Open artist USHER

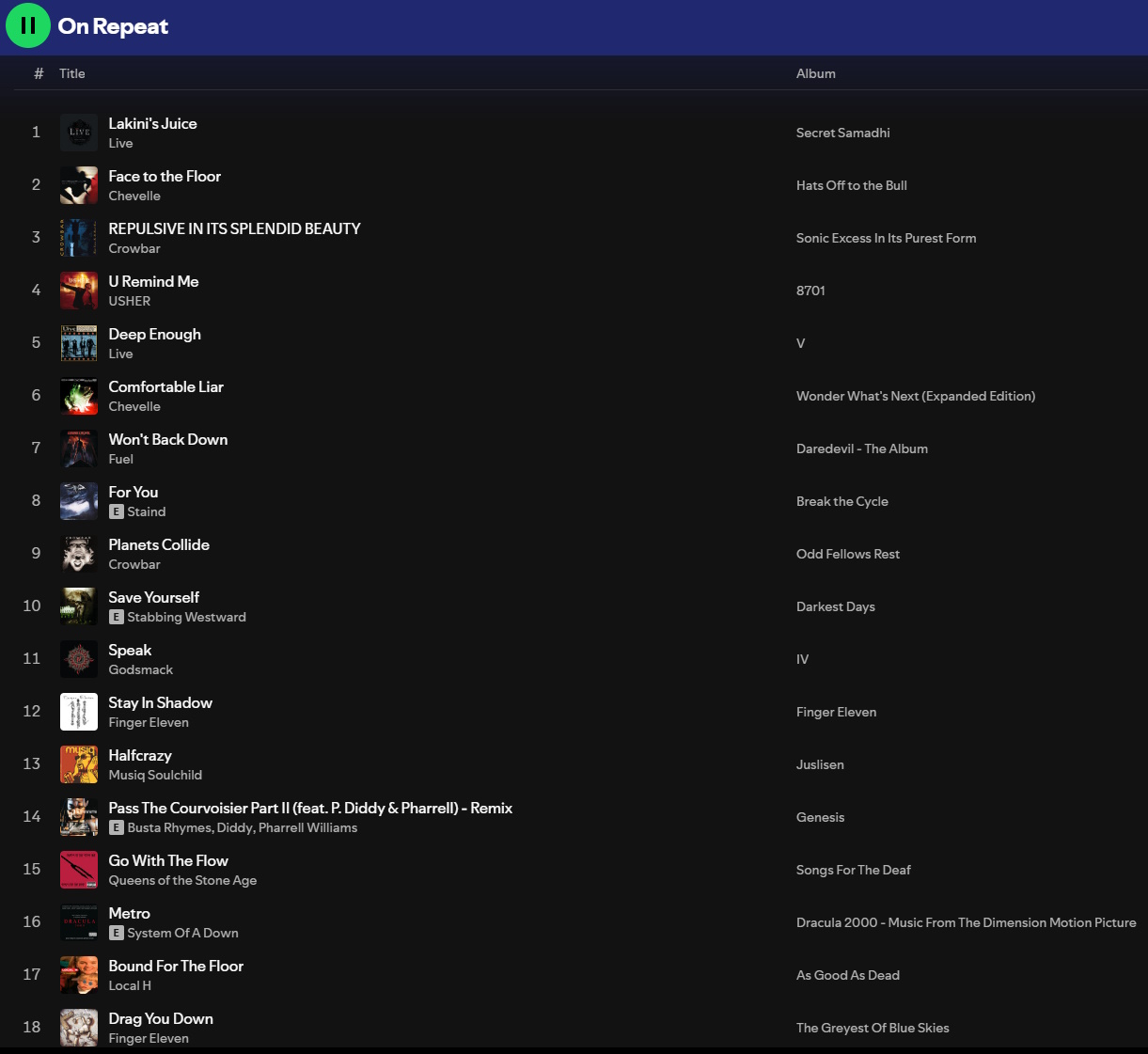click(130, 301)
